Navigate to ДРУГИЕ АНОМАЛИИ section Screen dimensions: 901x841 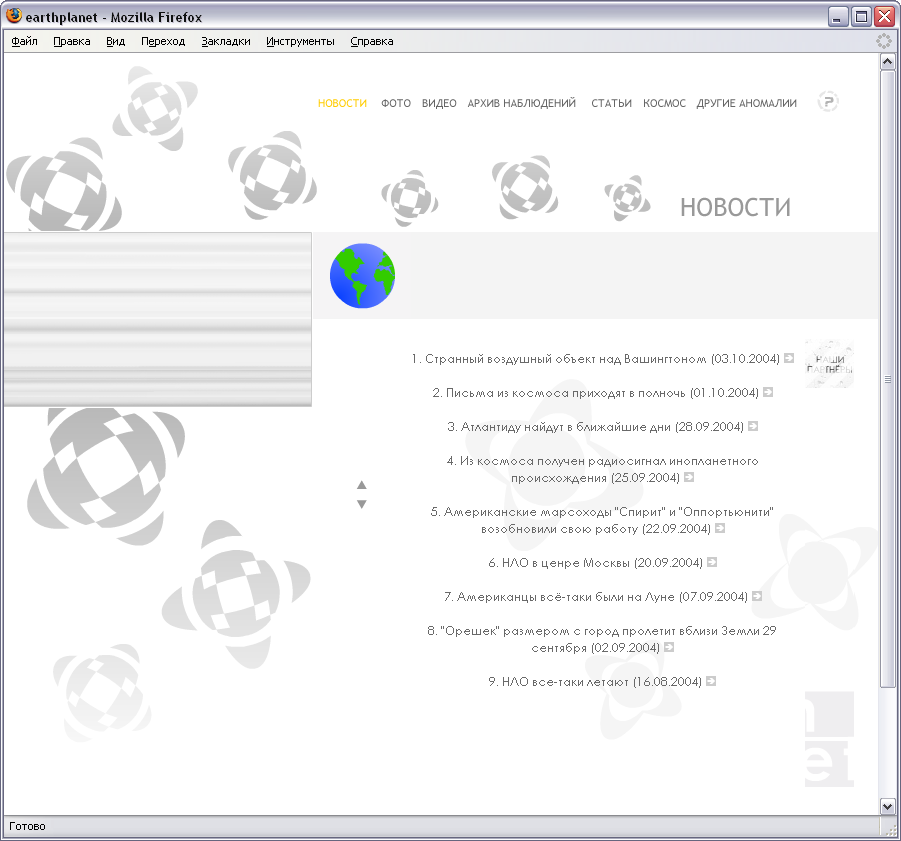(x=746, y=103)
